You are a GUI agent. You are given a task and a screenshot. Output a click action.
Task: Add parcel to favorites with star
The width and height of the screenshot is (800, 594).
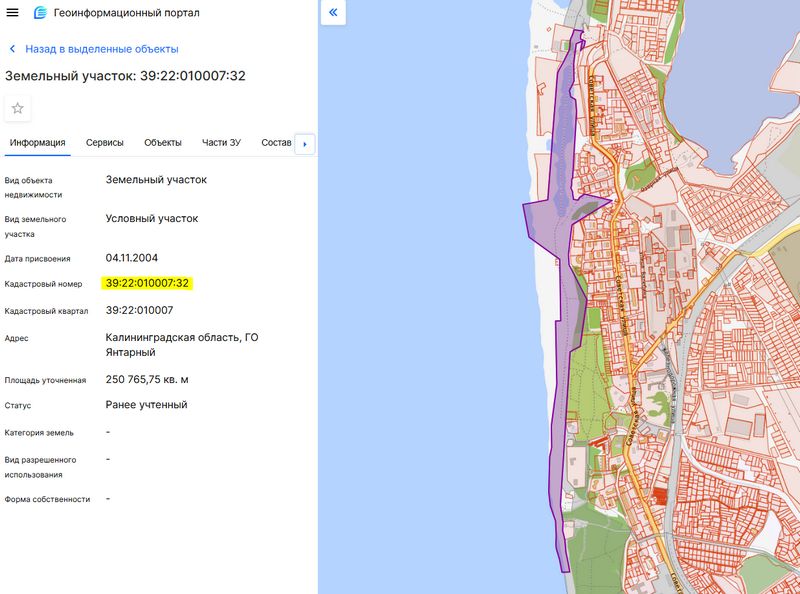[x=17, y=108]
